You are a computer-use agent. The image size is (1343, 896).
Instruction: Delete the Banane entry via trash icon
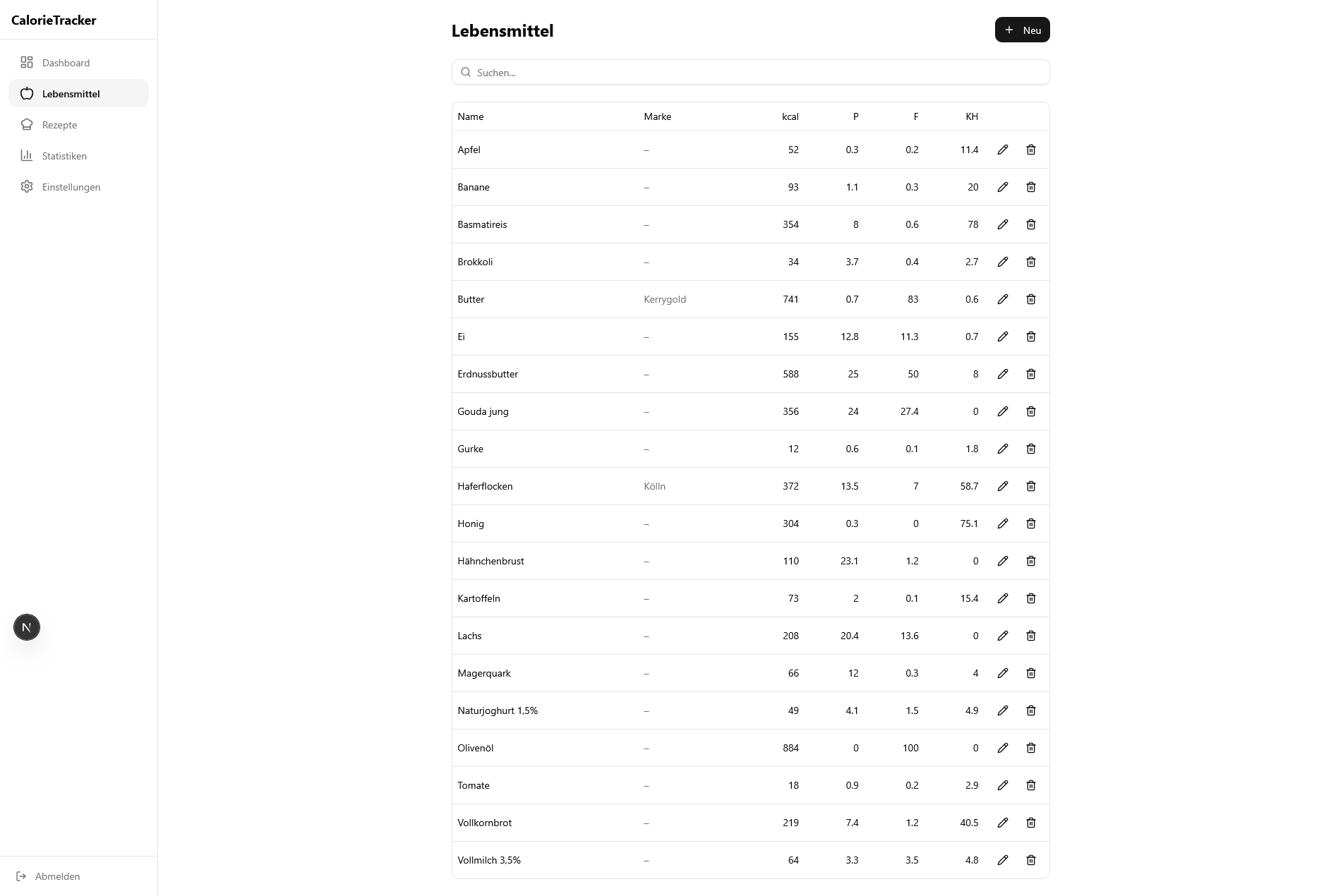click(1031, 187)
